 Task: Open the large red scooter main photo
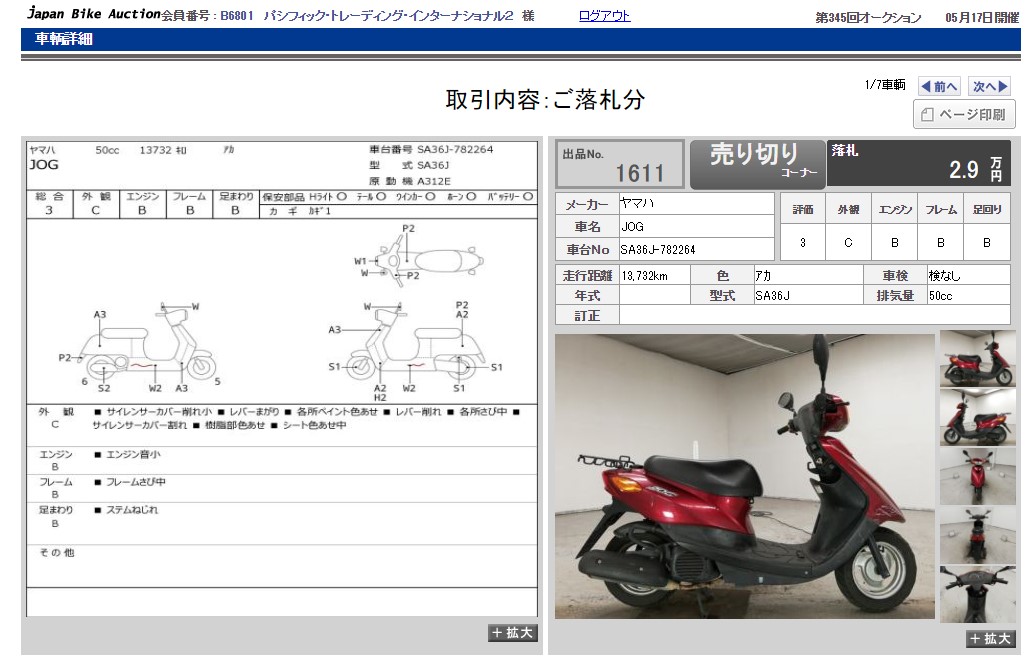pos(744,476)
